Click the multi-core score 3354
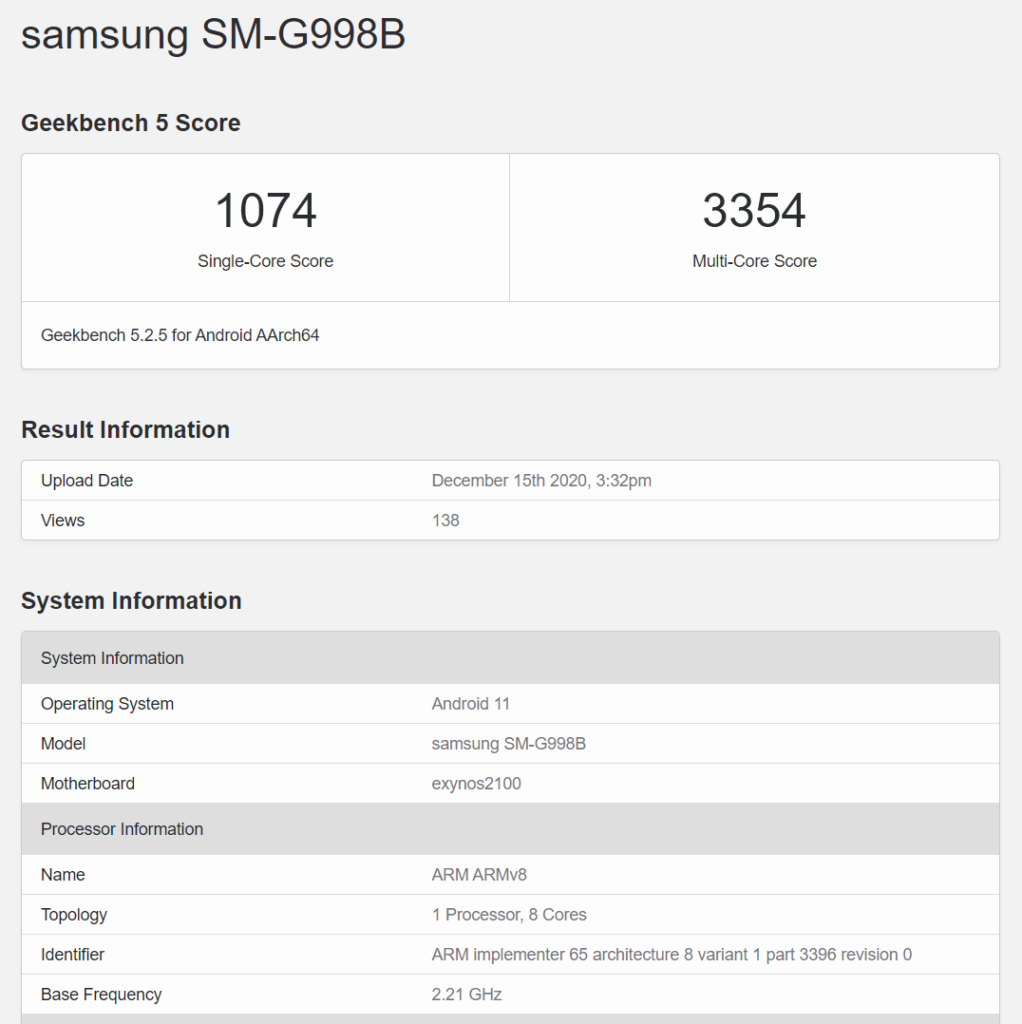Viewport: 1022px width, 1024px height. tap(754, 210)
